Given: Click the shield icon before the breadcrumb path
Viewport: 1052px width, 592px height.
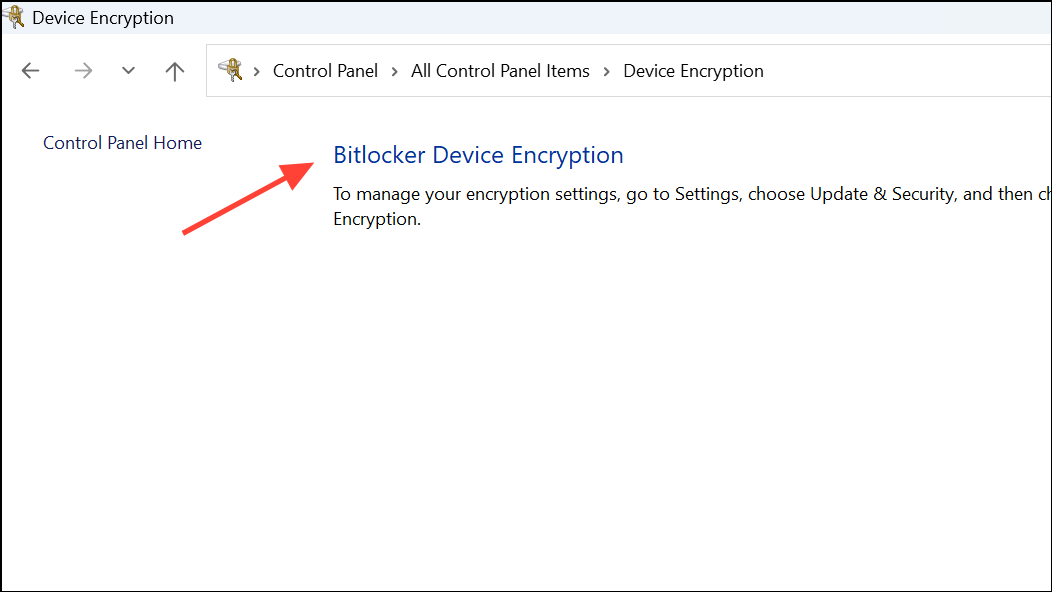Looking at the screenshot, I should (x=233, y=70).
